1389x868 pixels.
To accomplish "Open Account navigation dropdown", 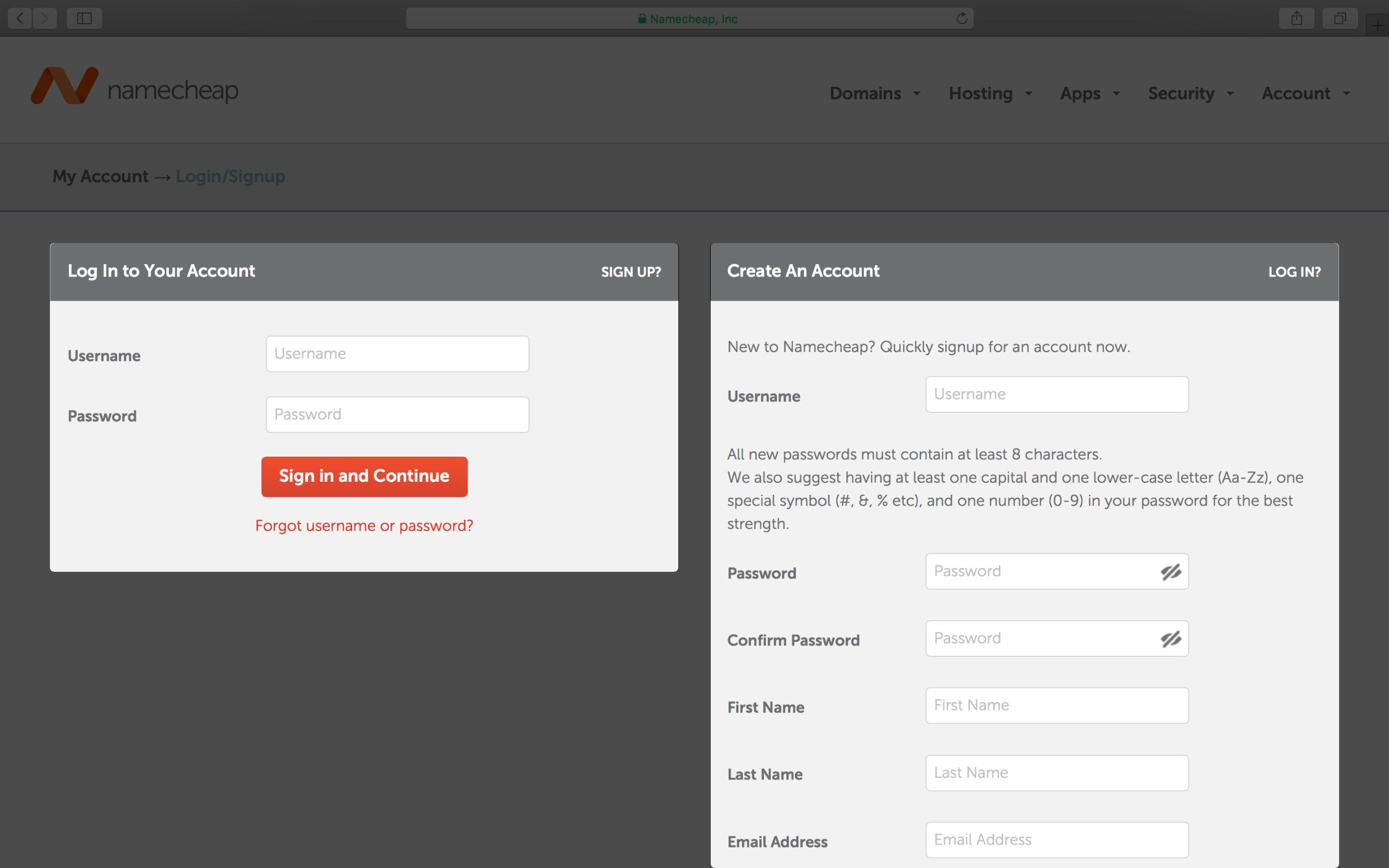I will point(1305,93).
